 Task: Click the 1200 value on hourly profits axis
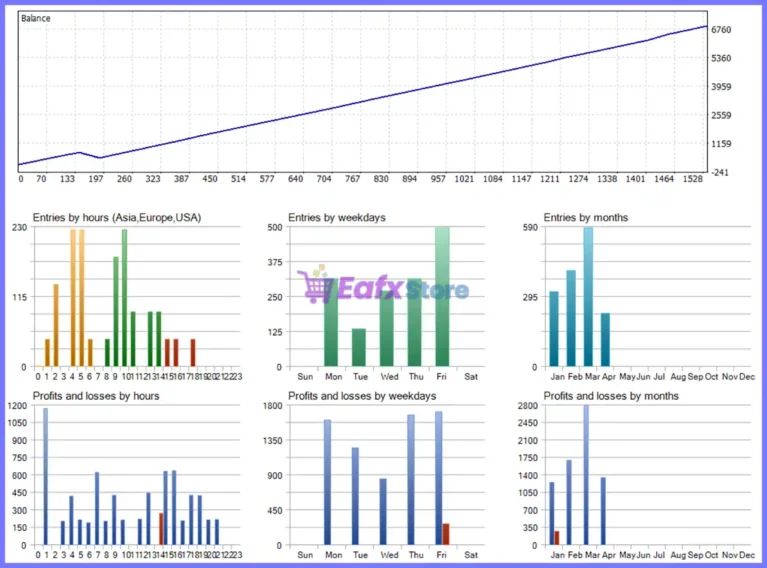pyautogui.click(x=18, y=406)
